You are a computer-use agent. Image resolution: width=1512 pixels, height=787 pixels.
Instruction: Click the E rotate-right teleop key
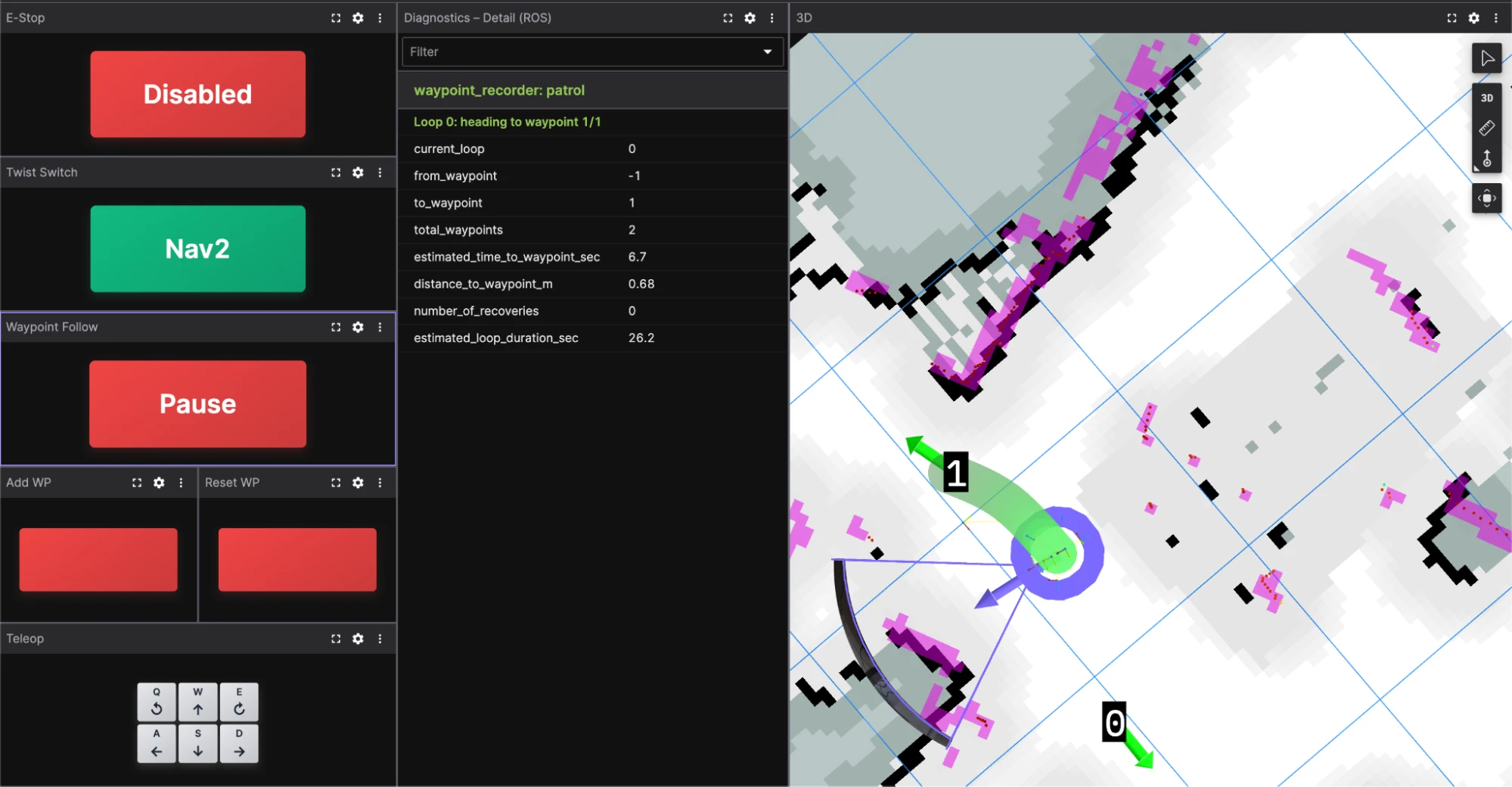pos(239,701)
